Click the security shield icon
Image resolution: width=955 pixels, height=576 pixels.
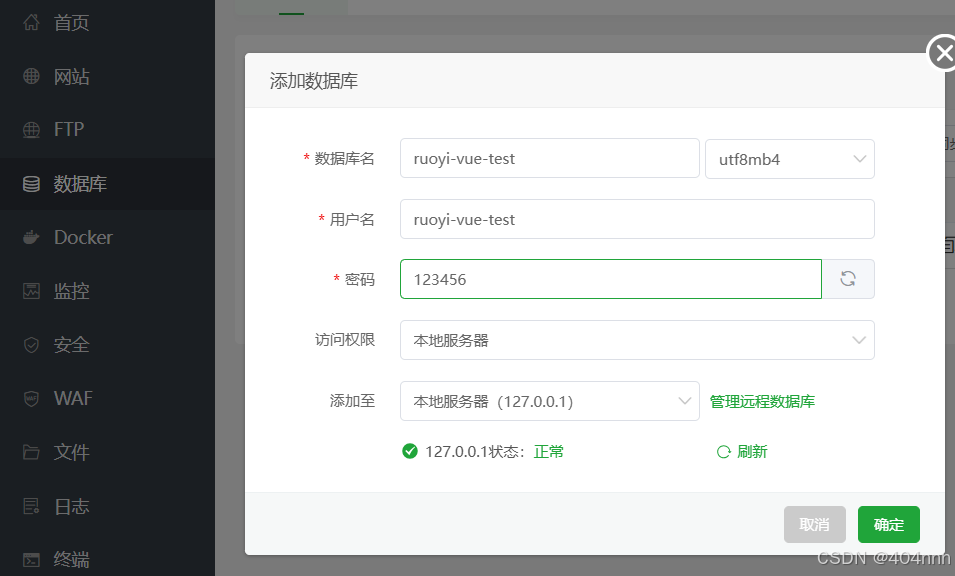(x=31, y=345)
